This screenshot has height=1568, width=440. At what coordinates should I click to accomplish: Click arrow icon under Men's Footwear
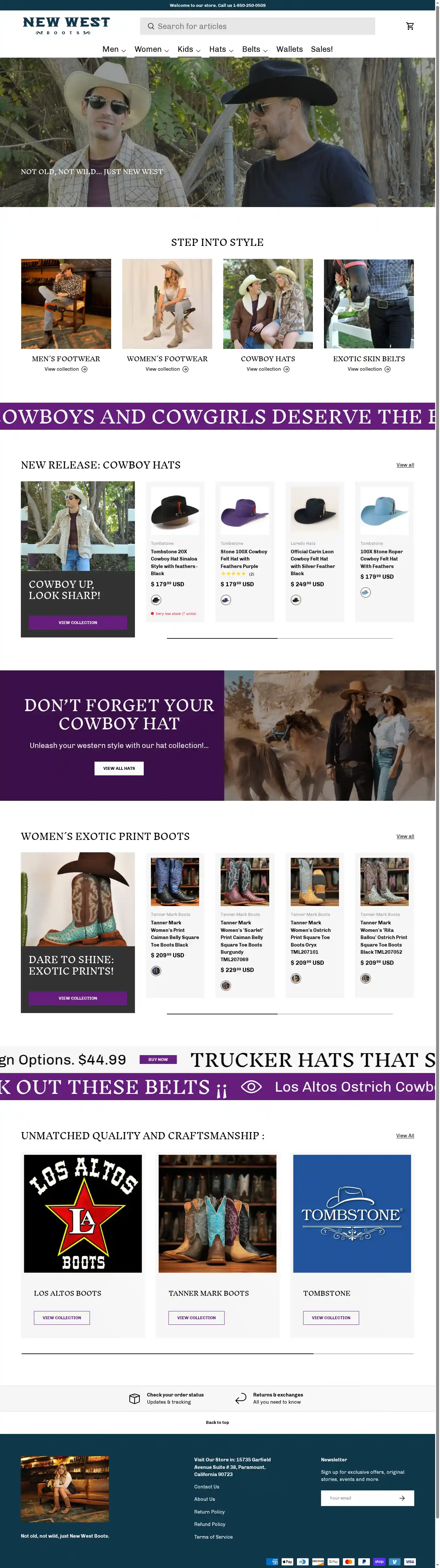click(85, 369)
